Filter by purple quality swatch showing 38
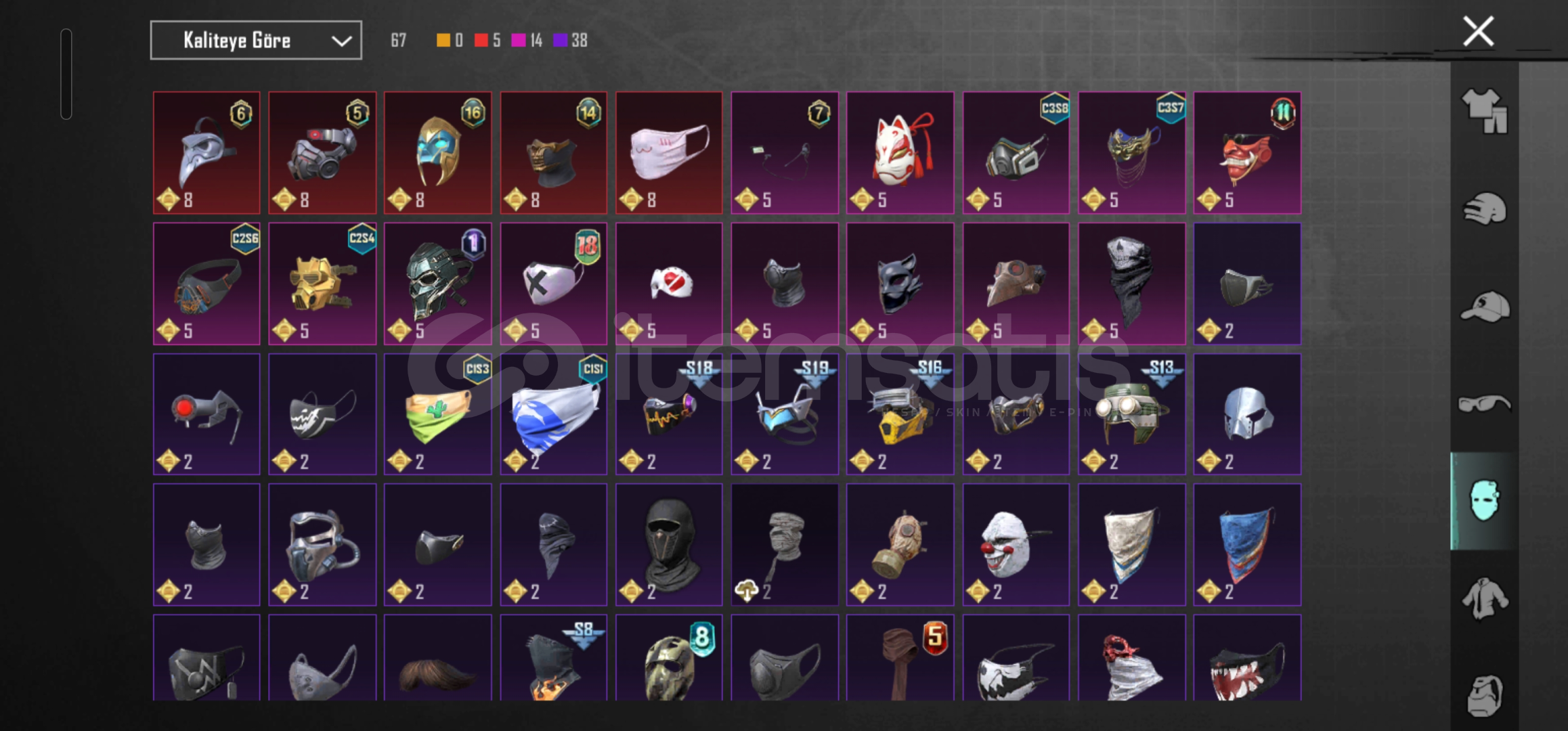Image resolution: width=1568 pixels, height=731 pixels. click(x=561, y=41)
